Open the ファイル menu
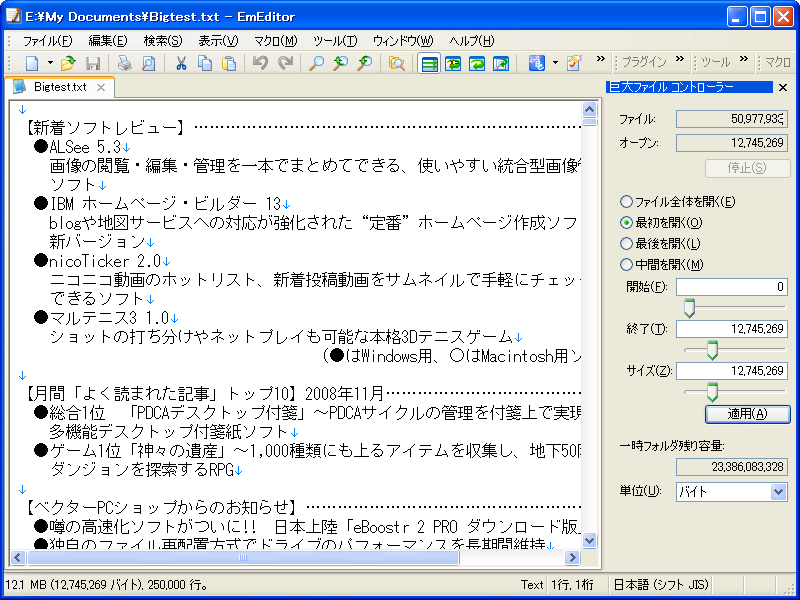This screenshot has height=600, width=800. click(47, 41)
